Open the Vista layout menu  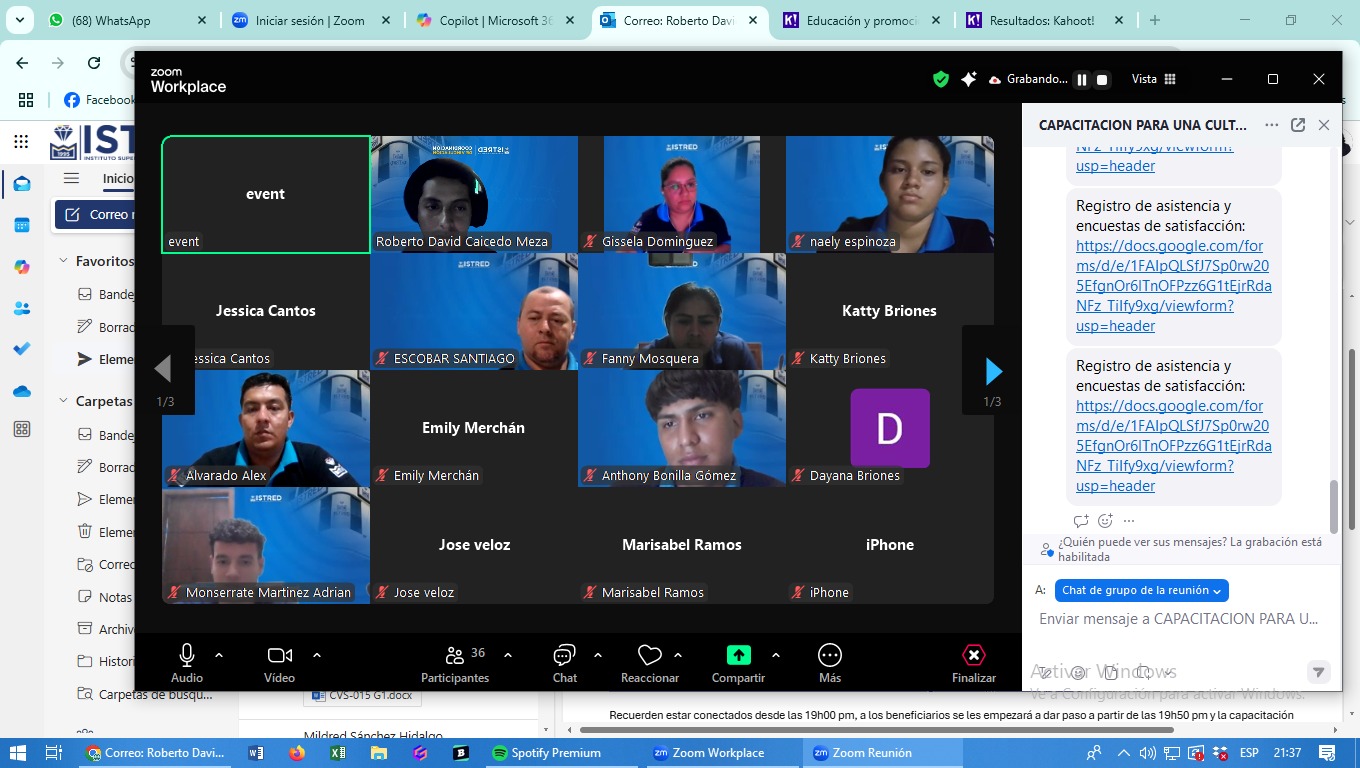tap(1153, 79)
